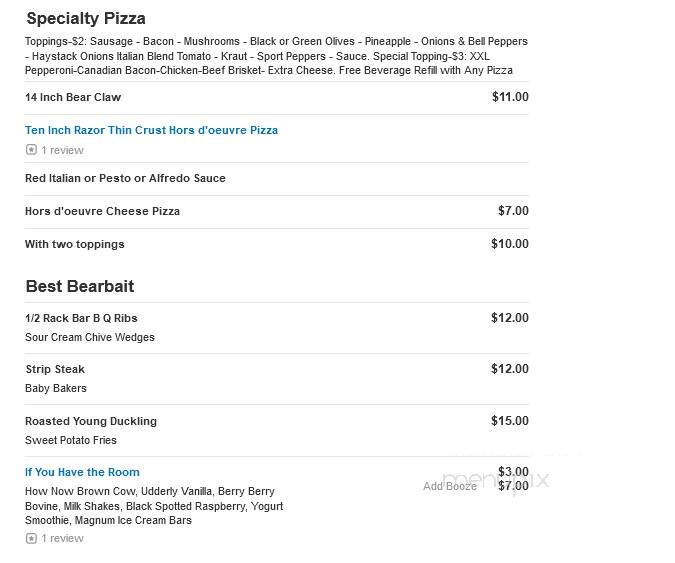
Task: Click the Add Booze $7.00 price
Action: [513, 486]
